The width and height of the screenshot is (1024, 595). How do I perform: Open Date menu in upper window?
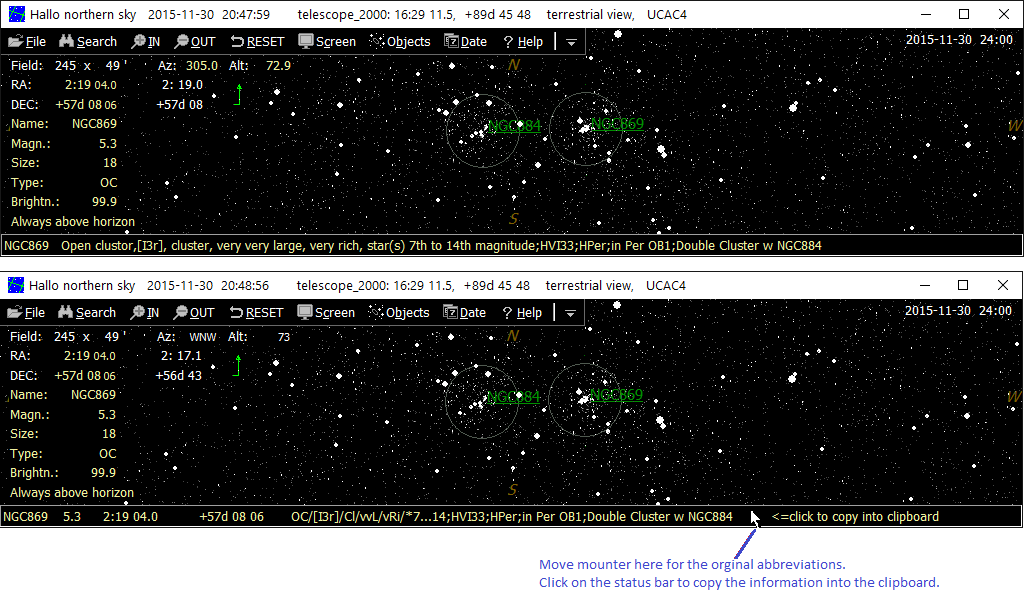click(x=465, y=41)
